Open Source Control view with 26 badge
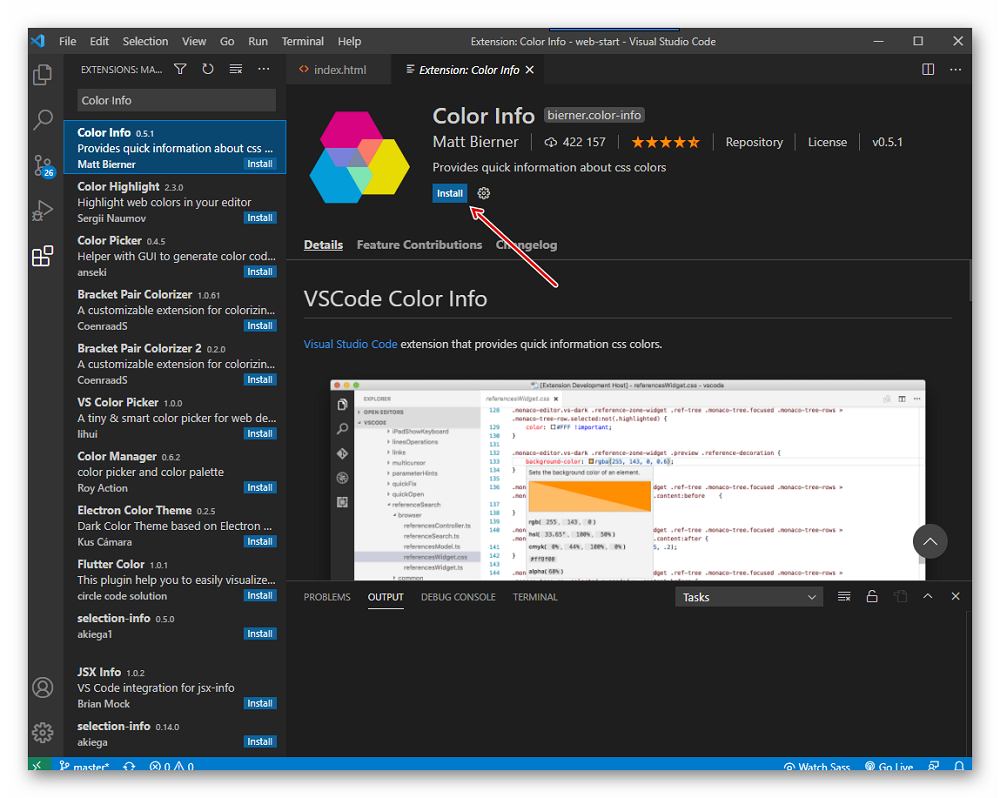The image size is (1000, 798). click(43, 166)
